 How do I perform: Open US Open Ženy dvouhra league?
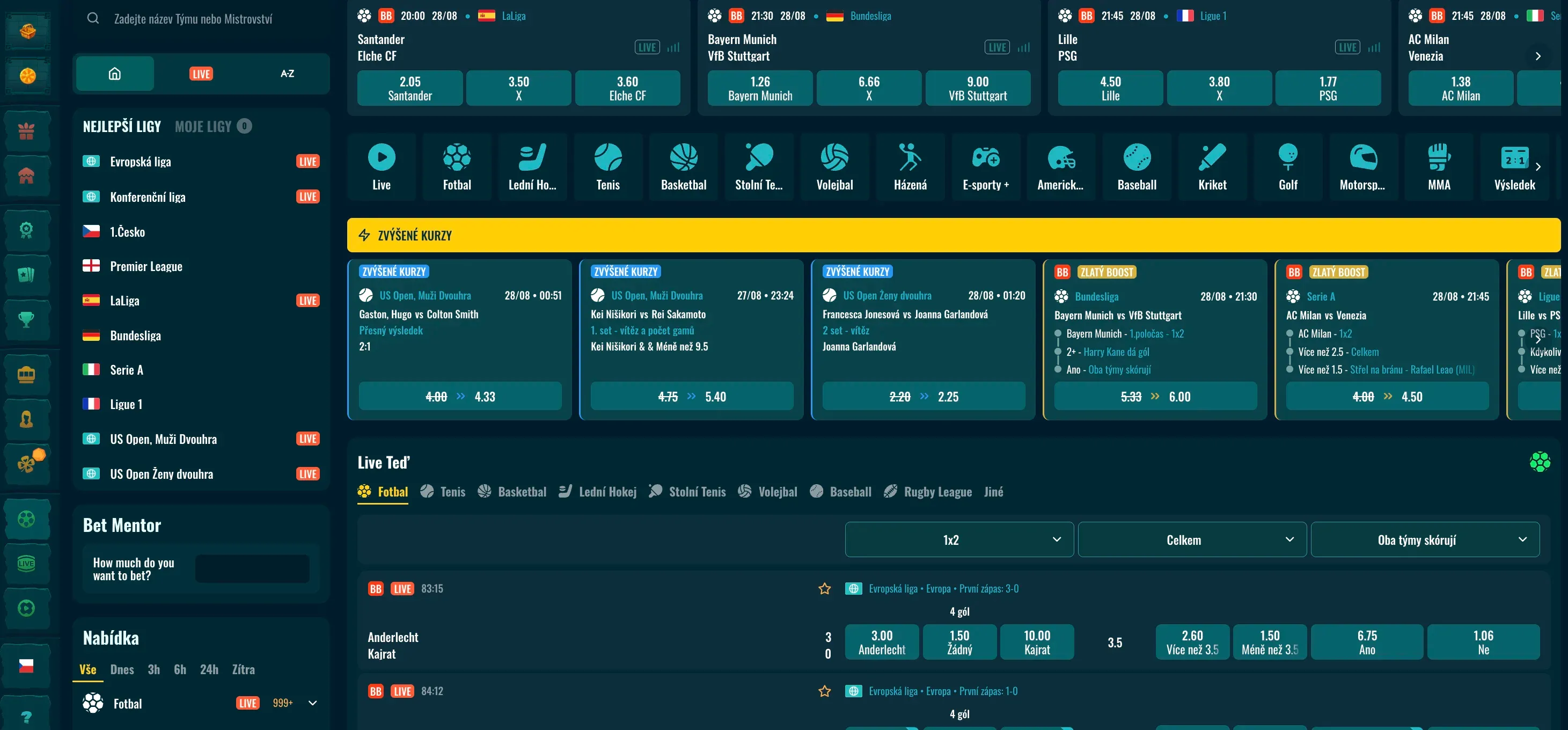[x=201, y=473]
